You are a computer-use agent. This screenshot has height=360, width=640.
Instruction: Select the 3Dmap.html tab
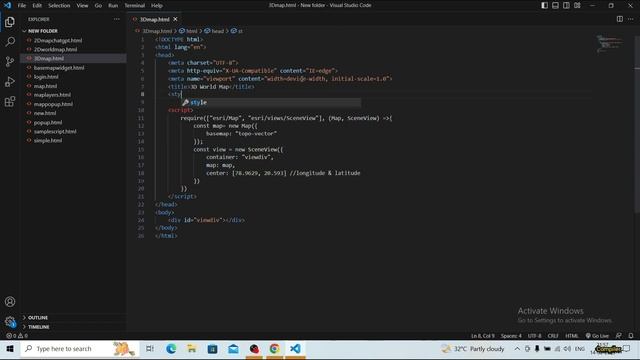coord(154,19)
